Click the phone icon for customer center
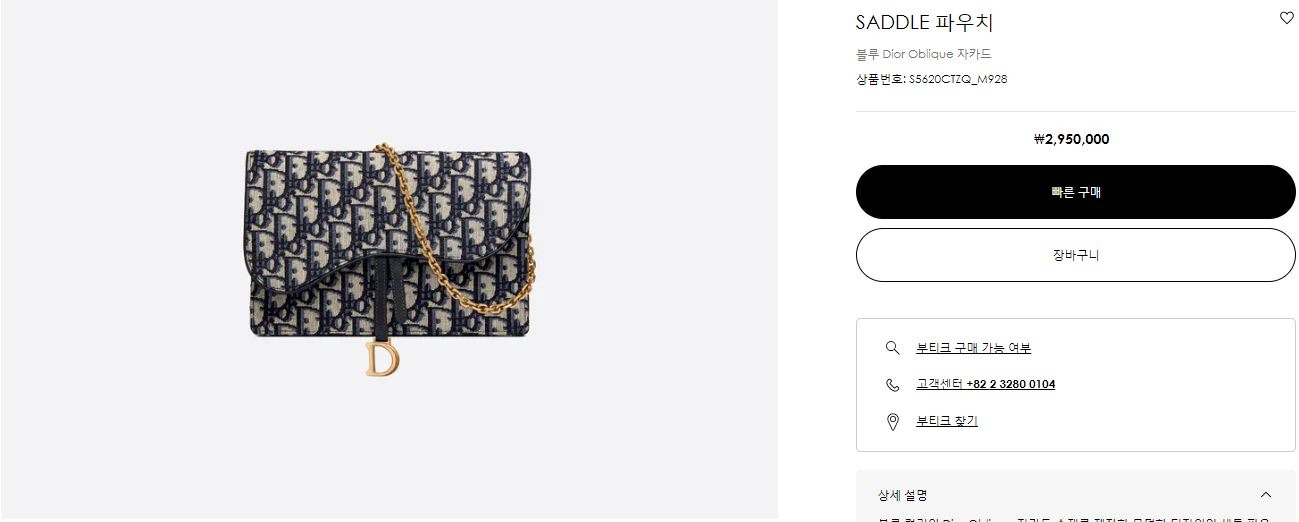 pos(893,384)
